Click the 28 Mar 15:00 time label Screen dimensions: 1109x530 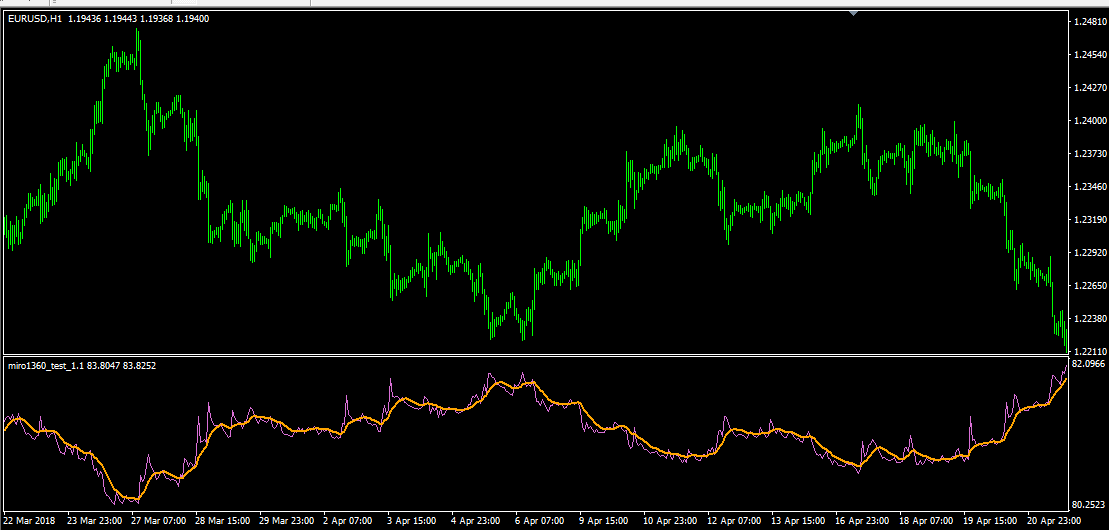click(223, 520)
